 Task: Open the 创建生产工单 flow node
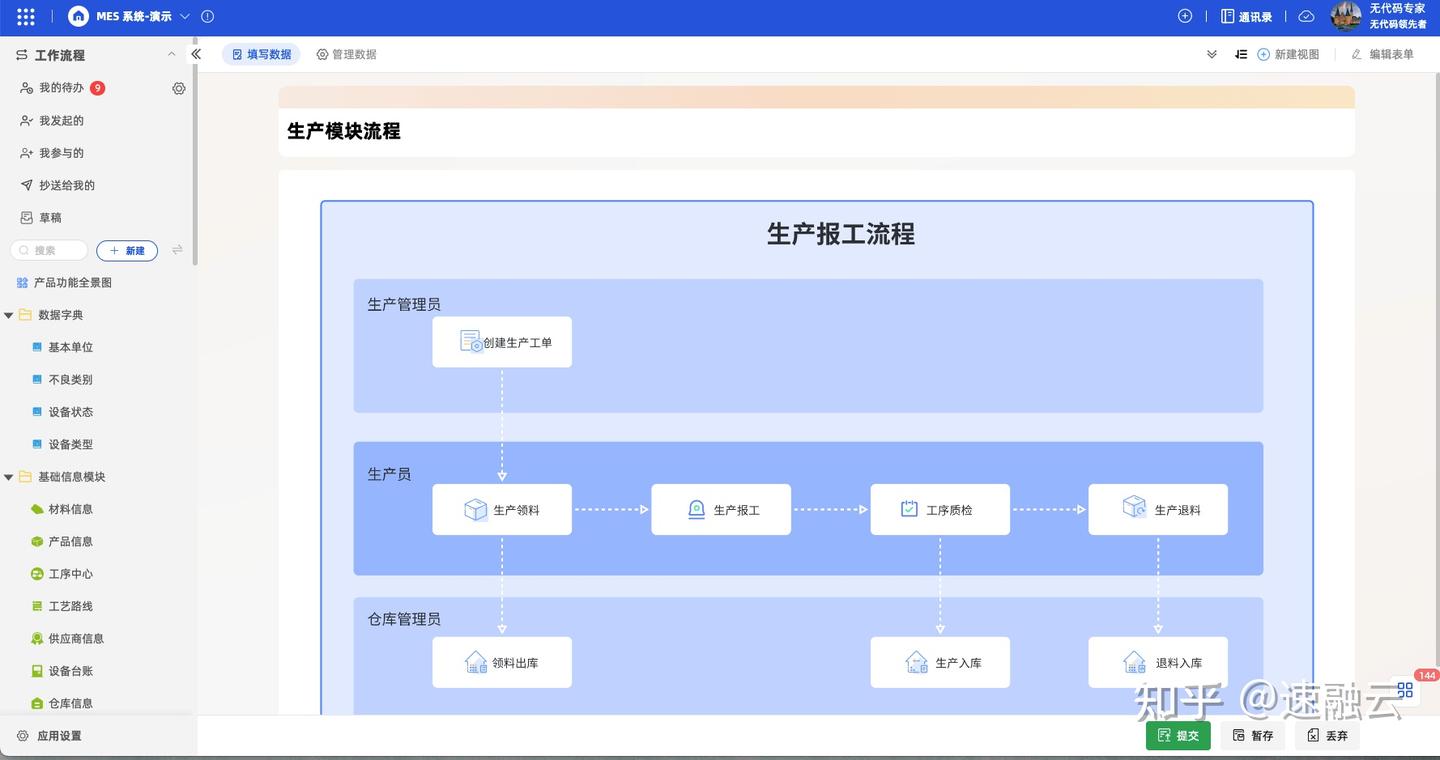tap(501, 341)
